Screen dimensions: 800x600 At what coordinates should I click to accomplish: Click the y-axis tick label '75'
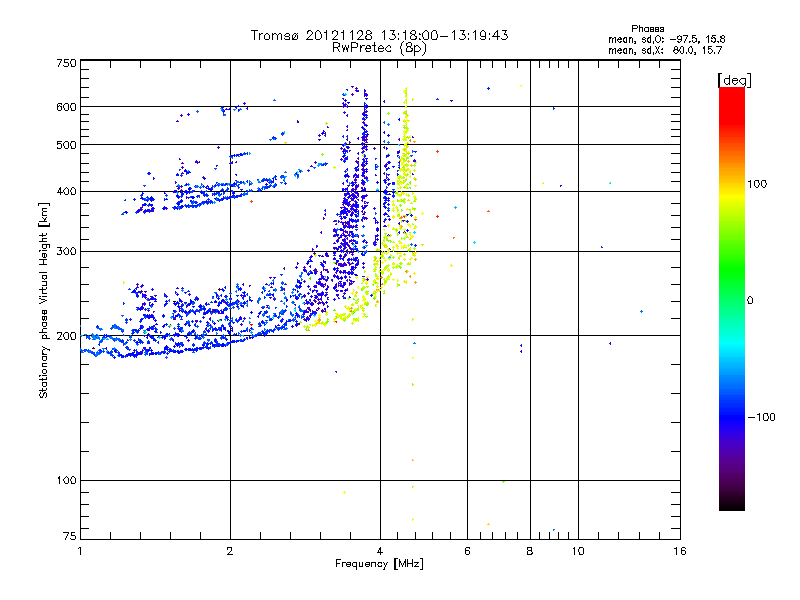(x=70, y=536)
